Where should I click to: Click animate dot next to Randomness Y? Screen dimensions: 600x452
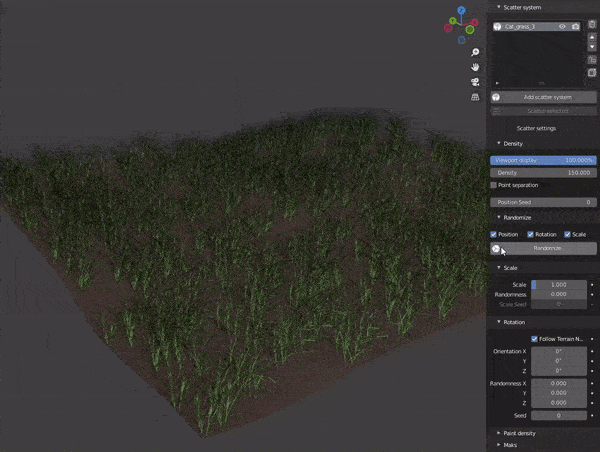(x=592, y=393)
